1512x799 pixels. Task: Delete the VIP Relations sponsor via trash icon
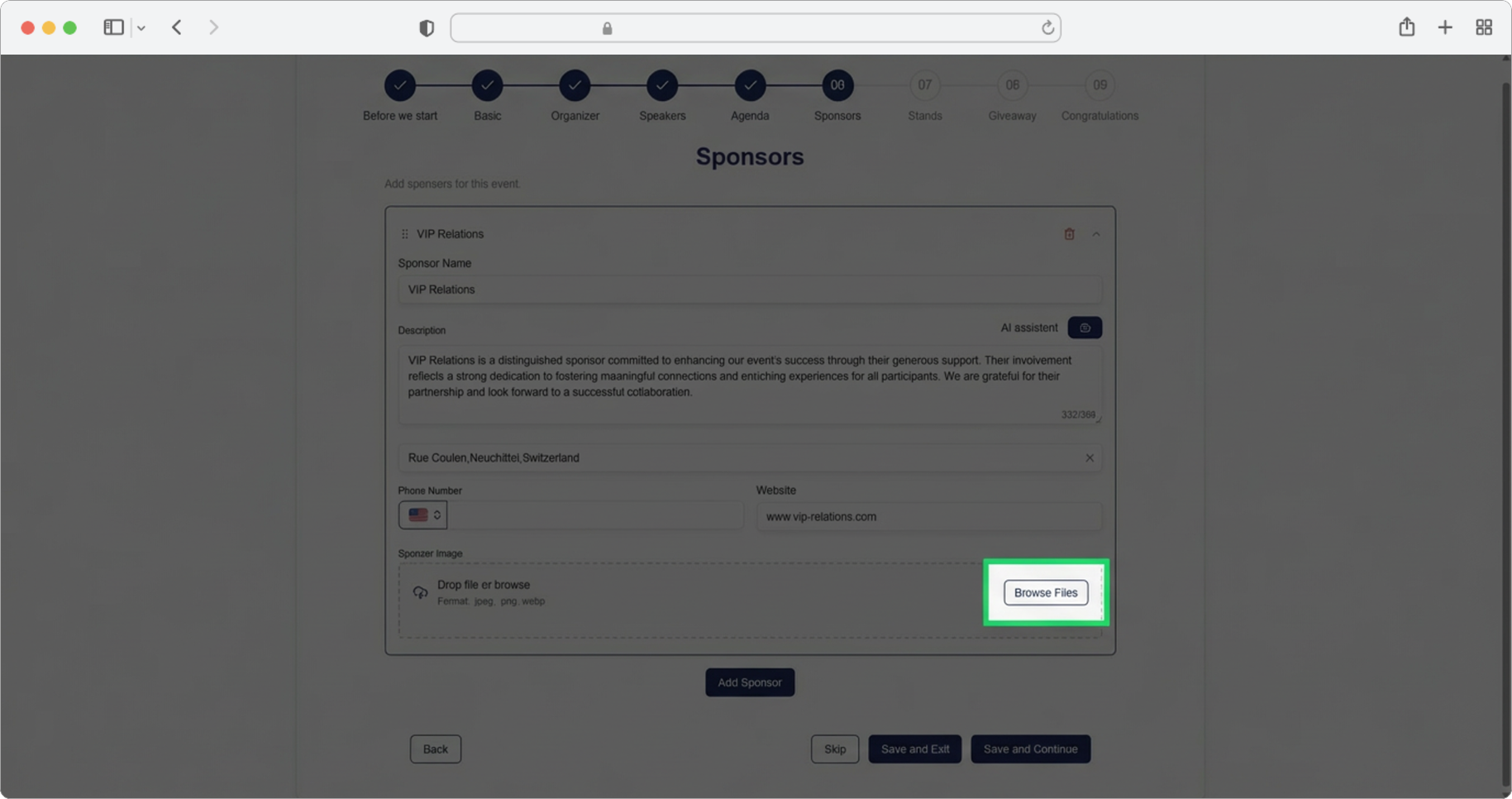pyautogui.click(x=1069, y=234)
